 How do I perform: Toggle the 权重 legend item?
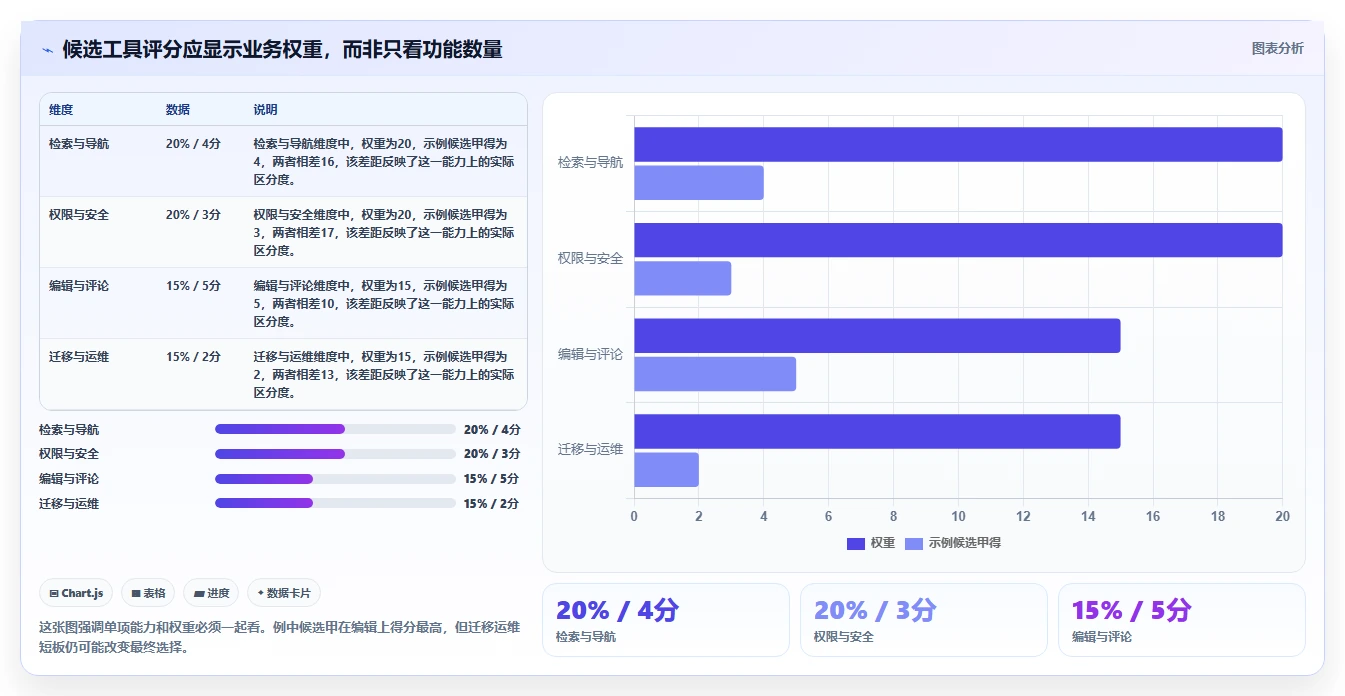coord(871,543)
